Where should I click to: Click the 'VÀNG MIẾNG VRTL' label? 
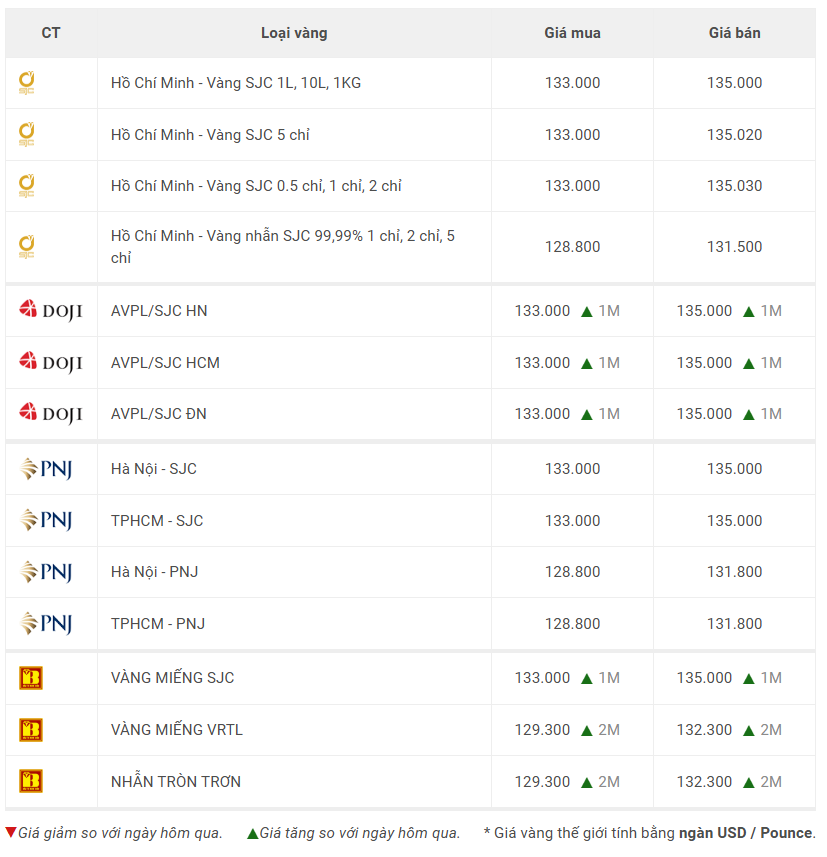point(177,729)
